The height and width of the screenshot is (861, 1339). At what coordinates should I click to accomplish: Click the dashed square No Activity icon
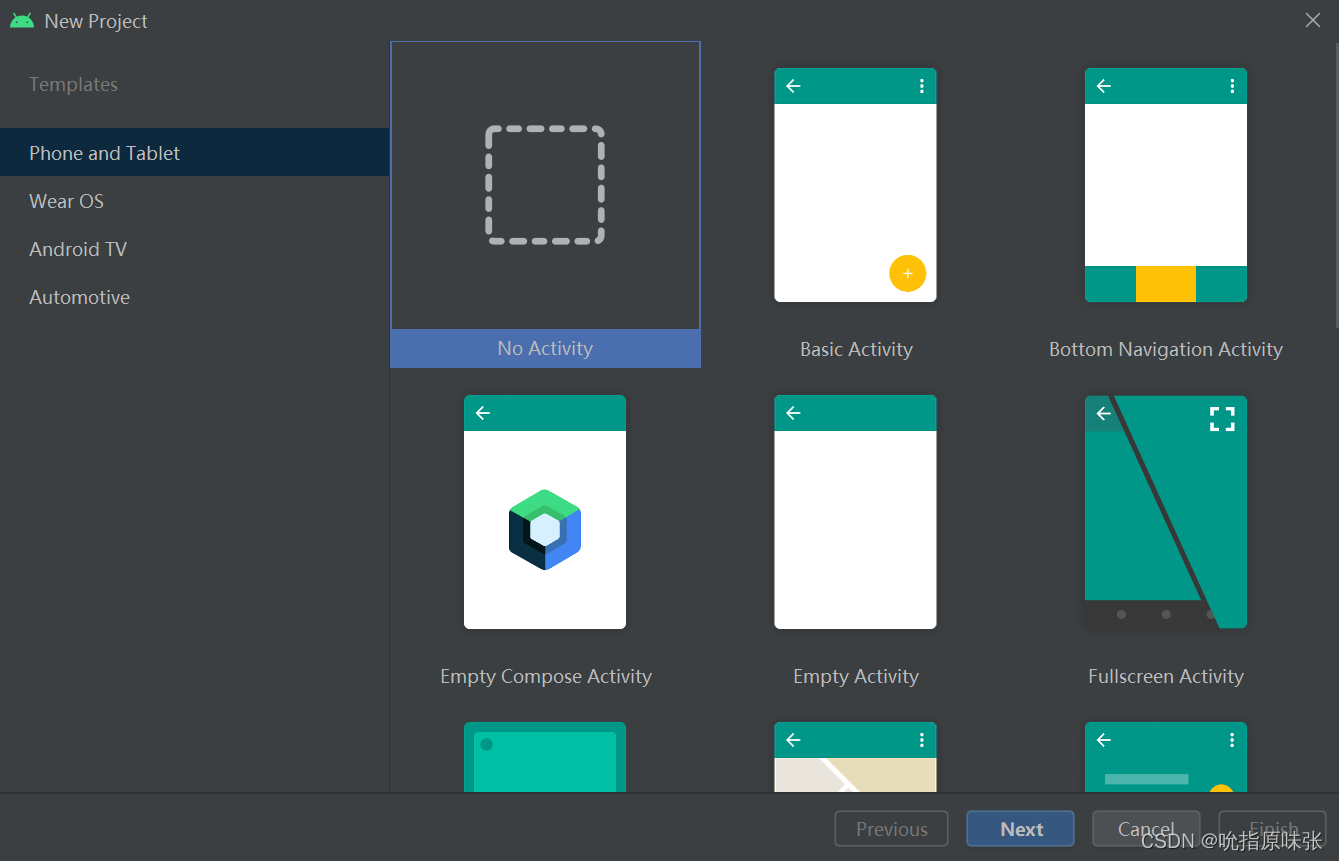(x=545, y=185)
